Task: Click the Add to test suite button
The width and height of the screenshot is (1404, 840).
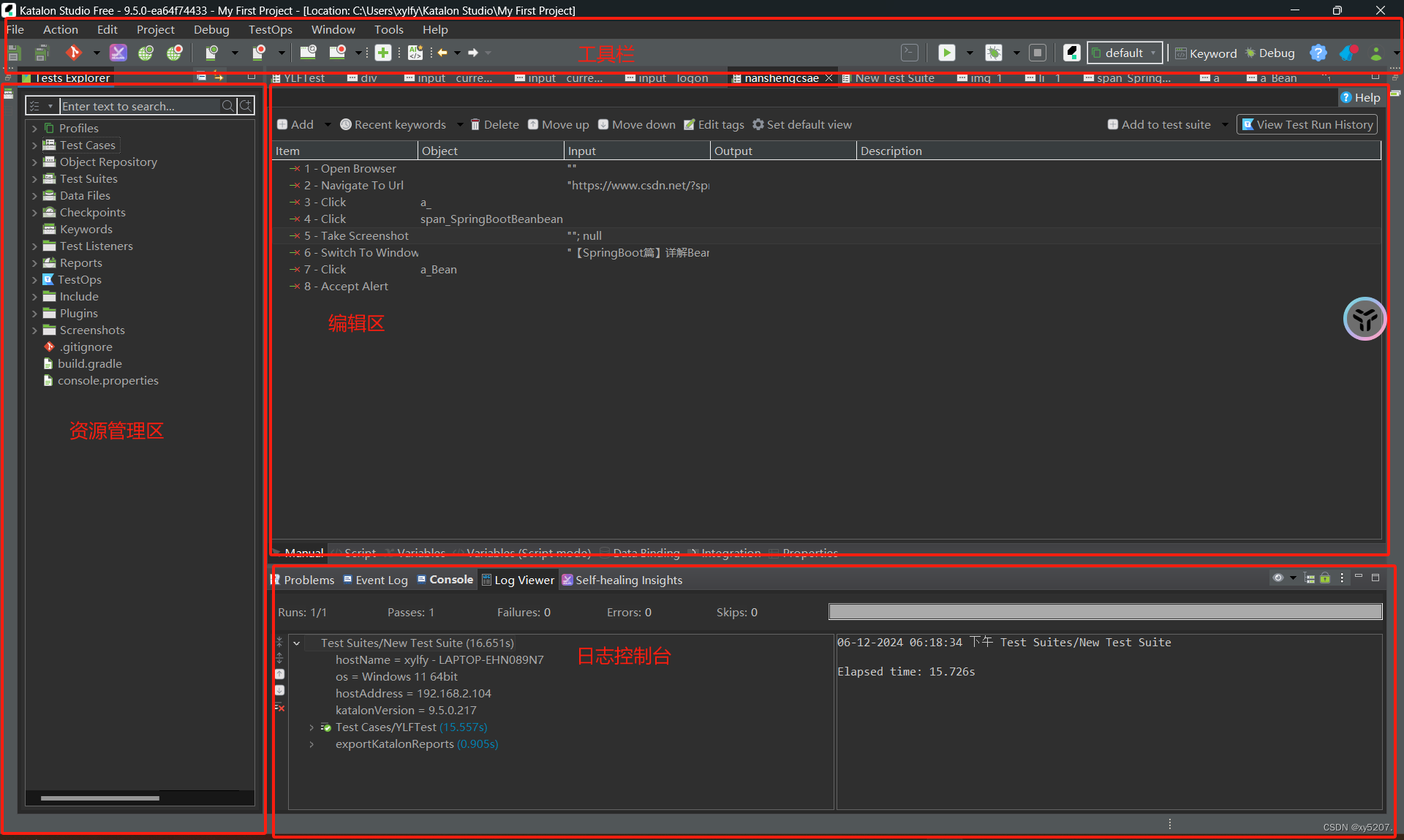Action: click(1159, 124)
